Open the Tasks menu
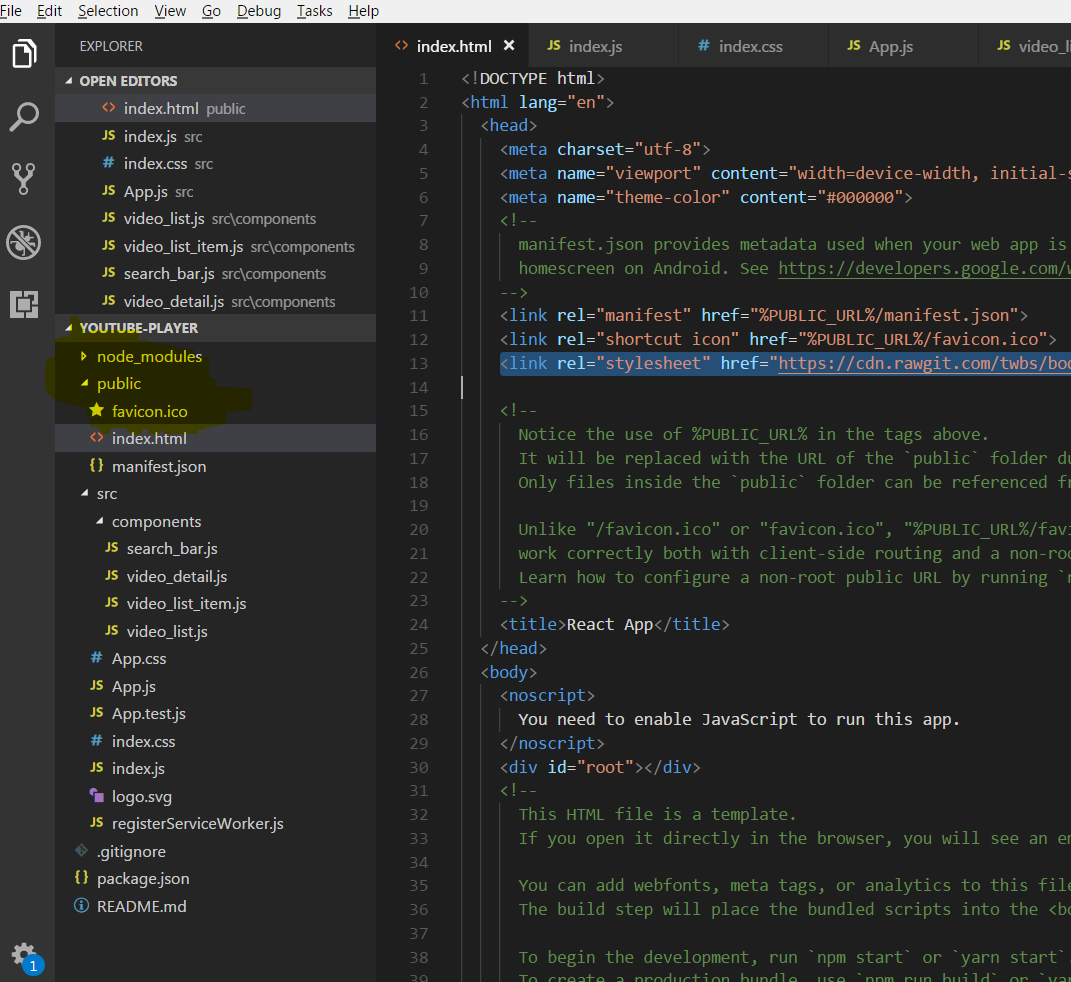Viewport: 1071px width, 982px height. (315, 11)
